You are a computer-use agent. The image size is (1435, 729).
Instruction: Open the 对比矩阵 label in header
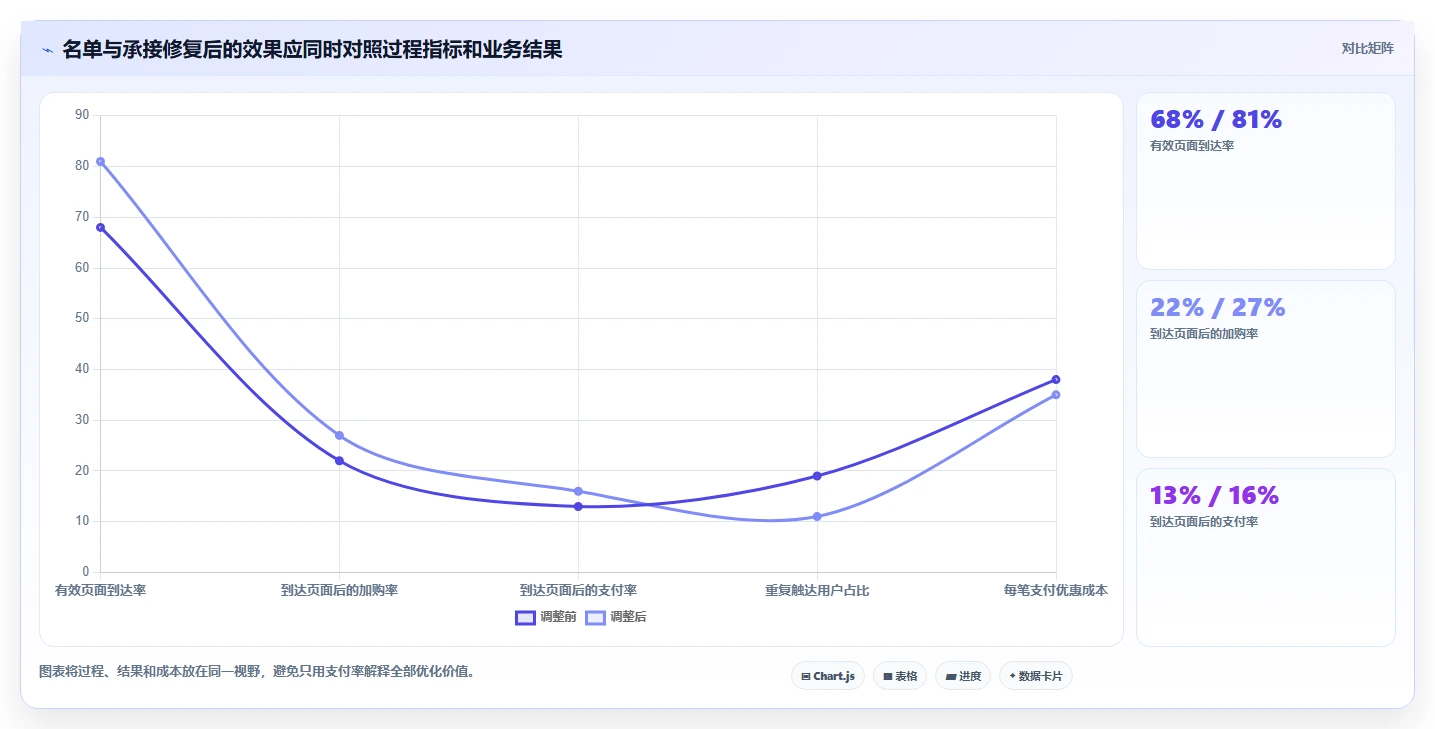(1367, 48)
